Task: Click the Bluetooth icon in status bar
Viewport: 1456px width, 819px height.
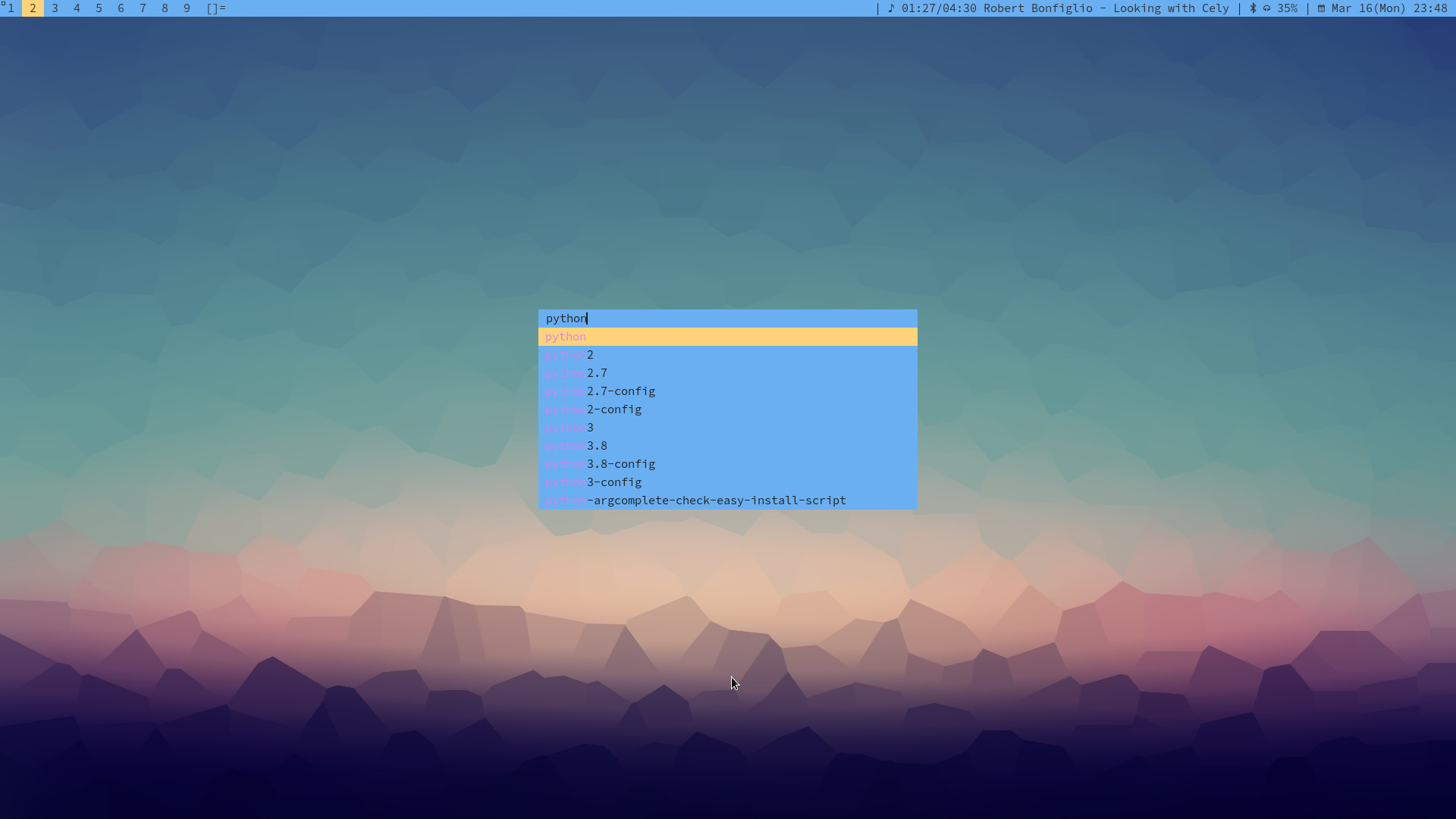Action: [x=1253, y=8]
